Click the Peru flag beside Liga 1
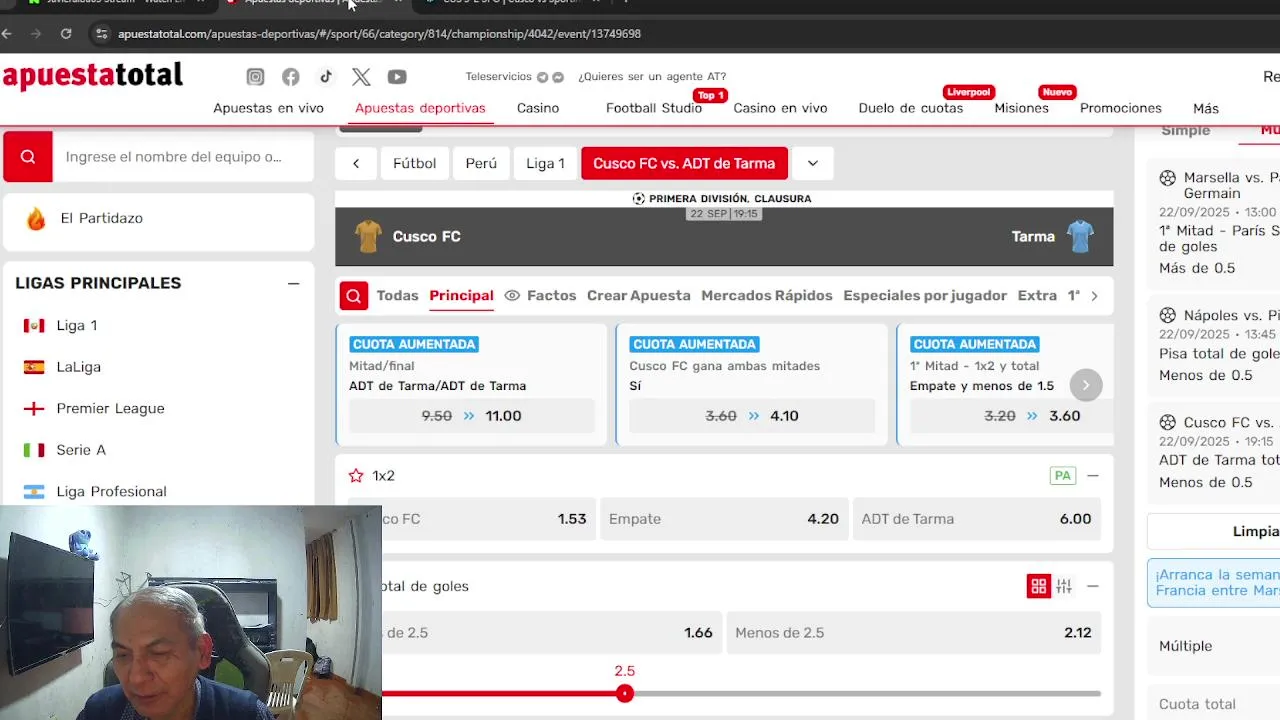Screen dimensions: 1280x720 [x=34, y=325]
